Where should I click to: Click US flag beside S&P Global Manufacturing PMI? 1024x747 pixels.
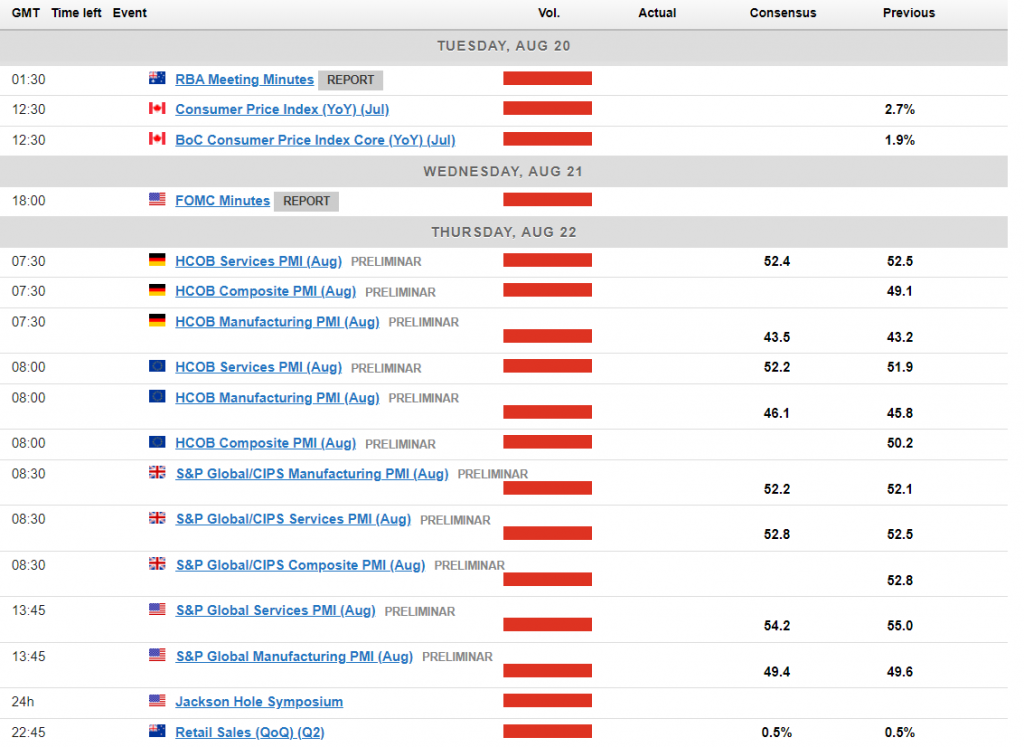tap(157, 655)
